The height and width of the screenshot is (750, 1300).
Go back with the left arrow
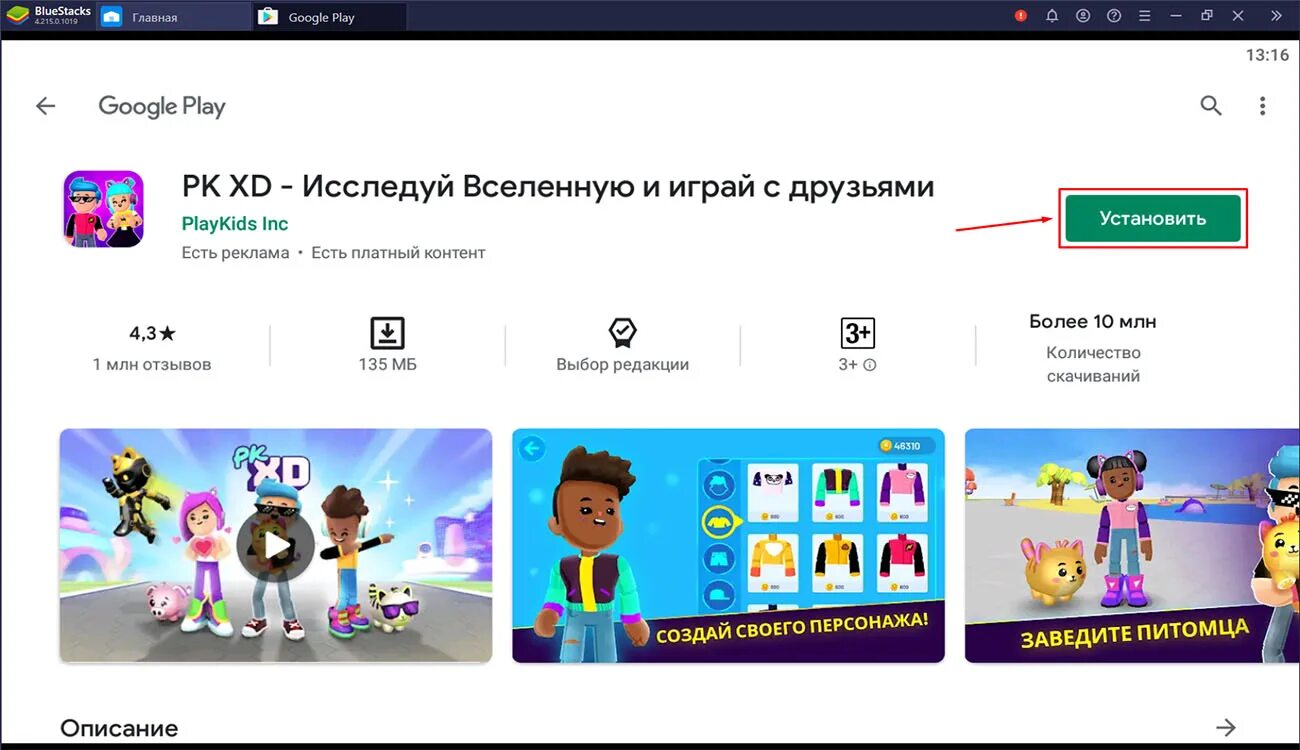click(46, 106)
